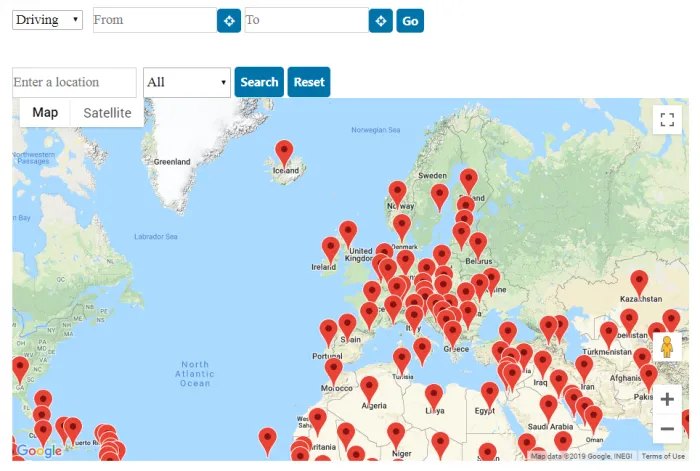700x471 pixels.
Task: Open the Terms of Use link
Action: [663, 456]
